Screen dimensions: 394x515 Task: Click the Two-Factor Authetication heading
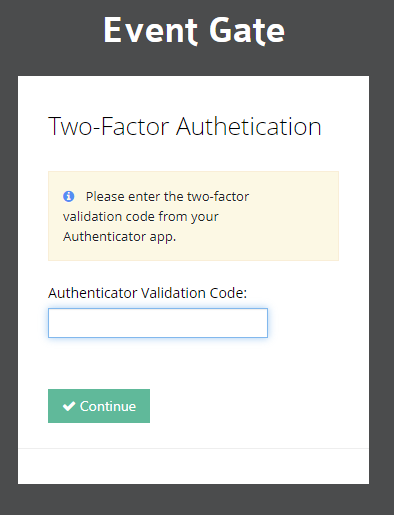185,126
